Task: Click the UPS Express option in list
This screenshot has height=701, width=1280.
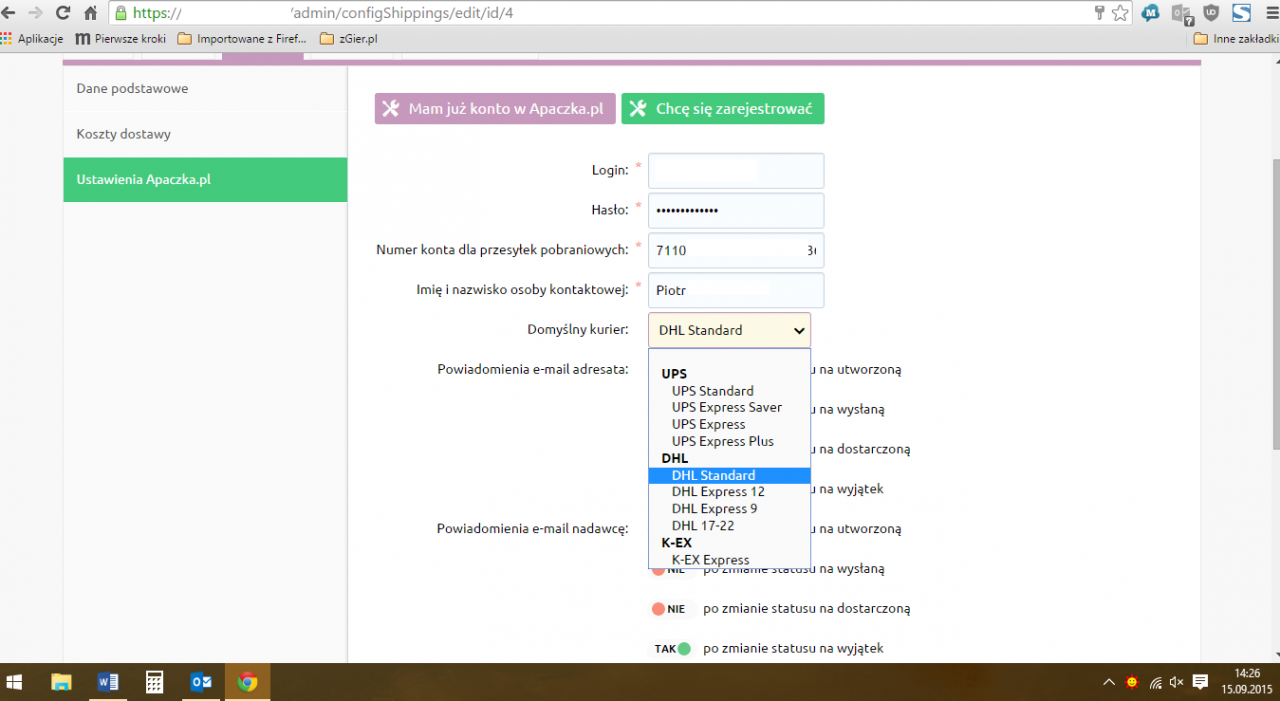Action: coord(709,424)
